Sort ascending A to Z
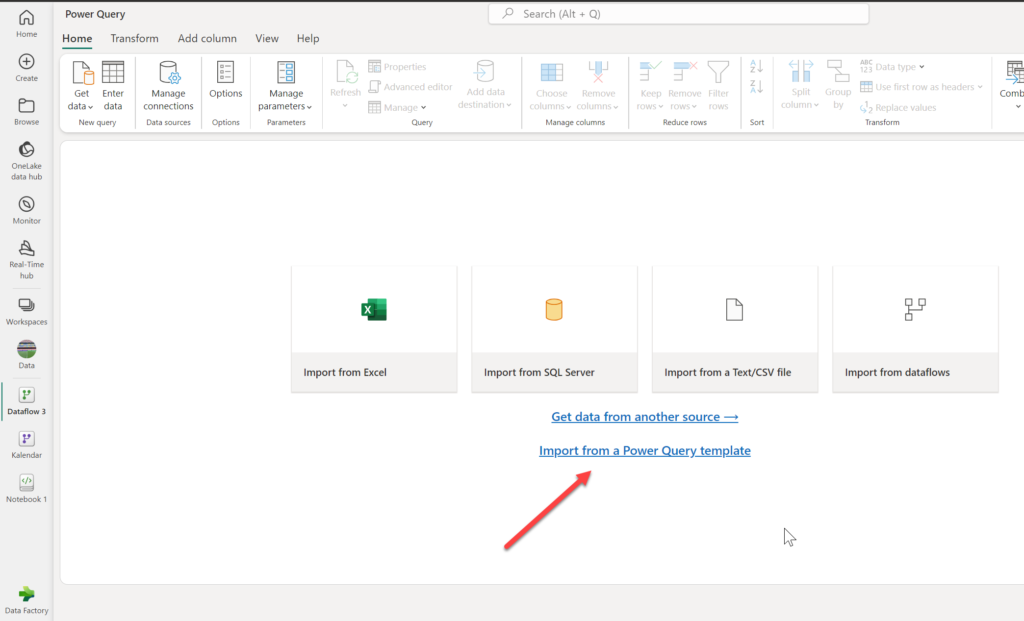The image size is (1024, 621). tap(756, 66)
